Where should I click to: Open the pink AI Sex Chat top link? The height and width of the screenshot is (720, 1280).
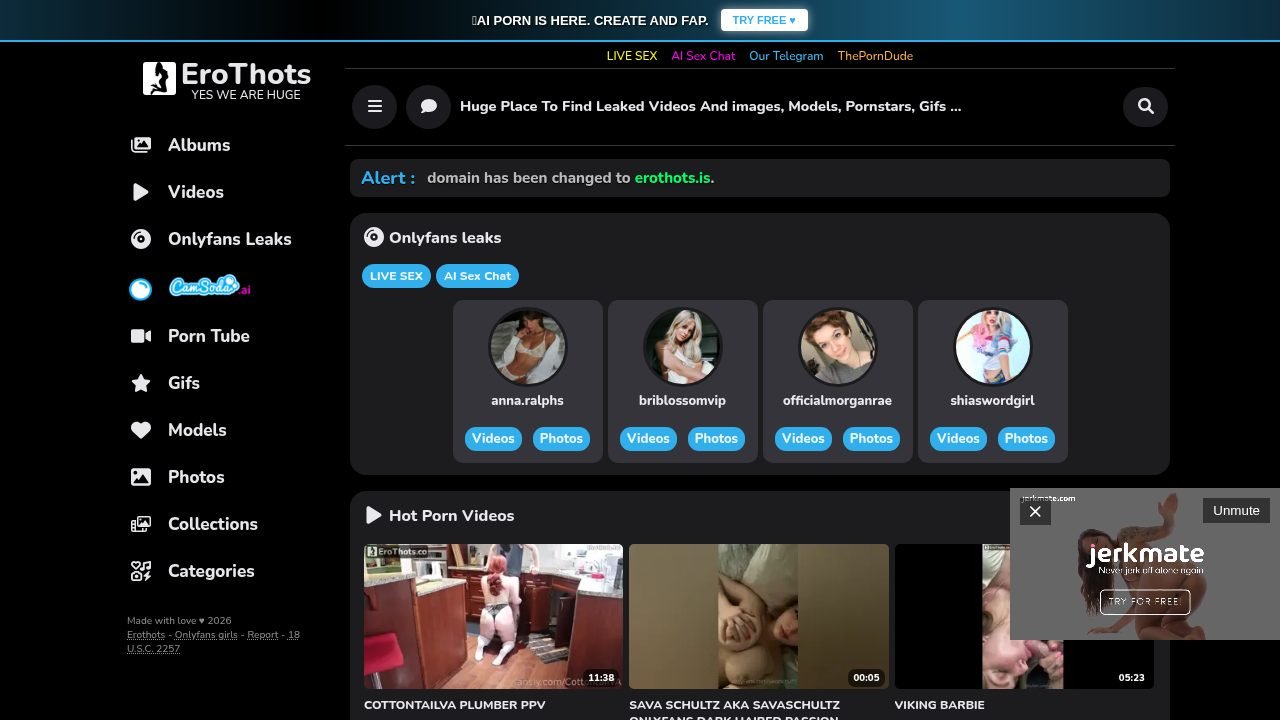(x=703, y=56)
